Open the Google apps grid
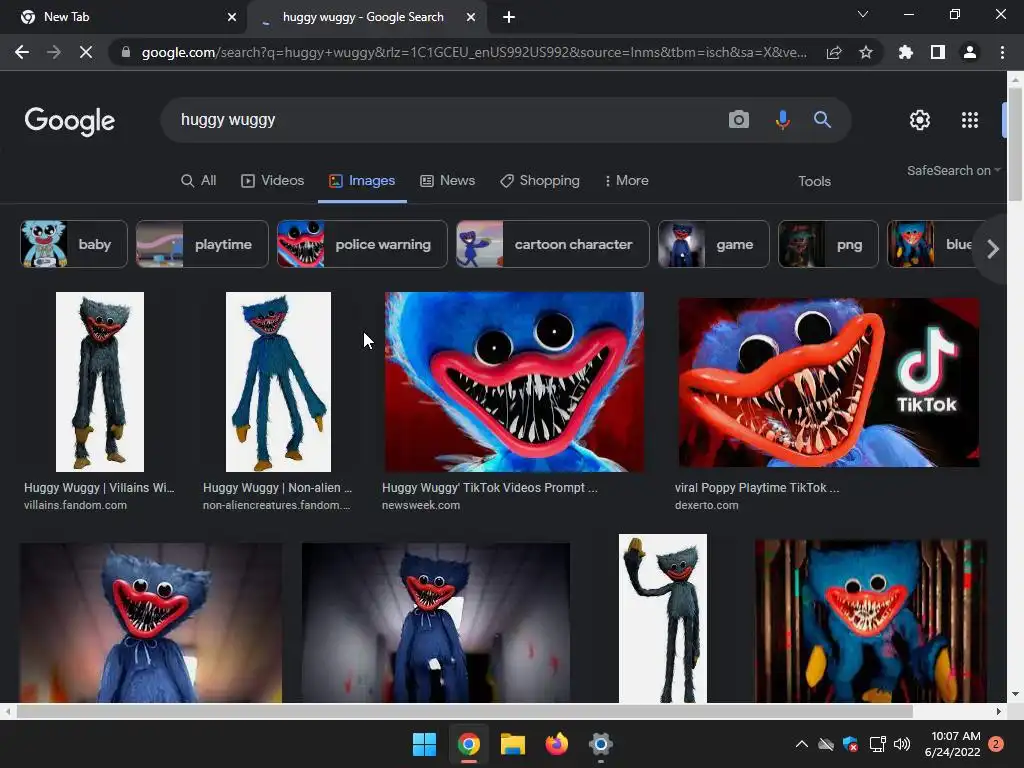 point(970,120)
